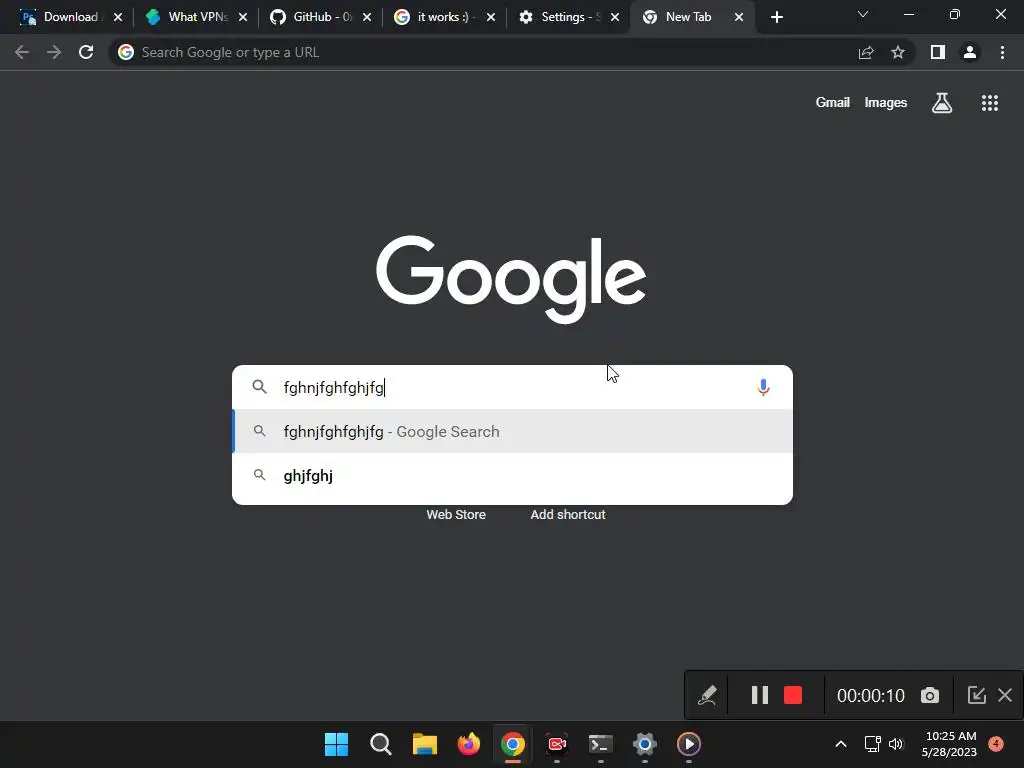Close the GitHub tab
This screenshot has height=768, width=1024.
pyautogui.click(x=367, y=17)
